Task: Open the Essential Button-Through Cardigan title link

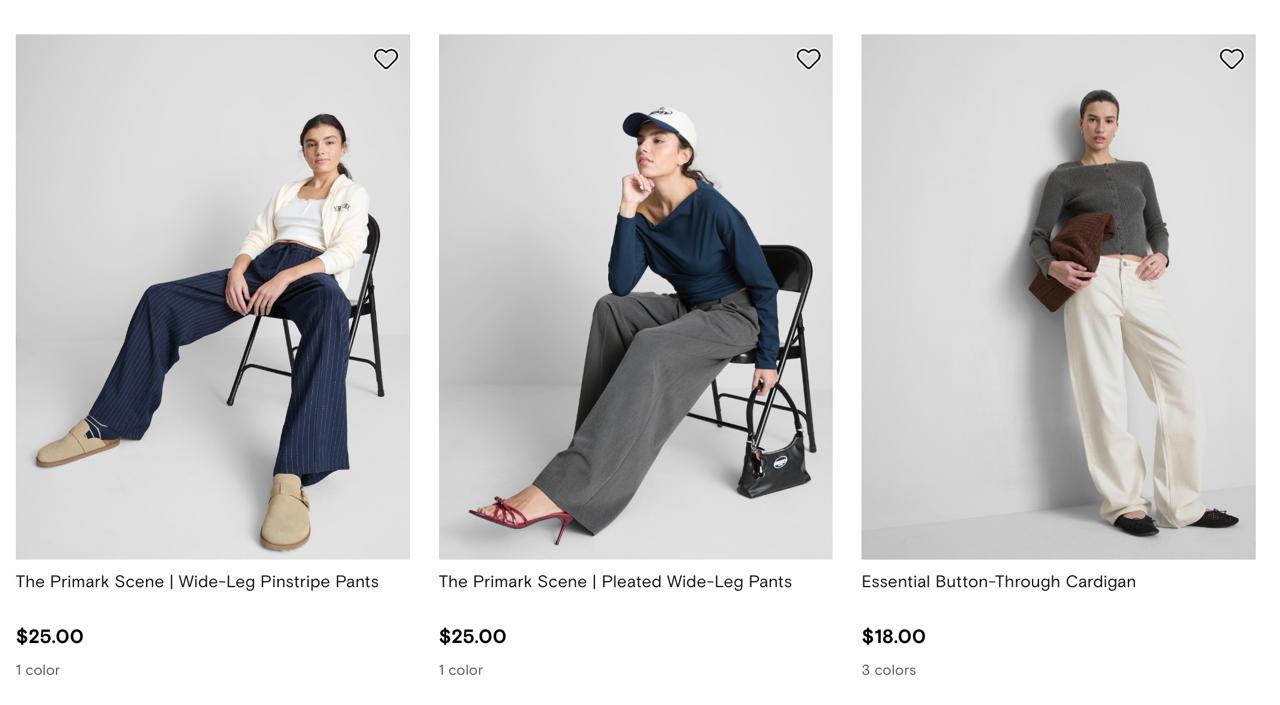Action: (998, 582)
